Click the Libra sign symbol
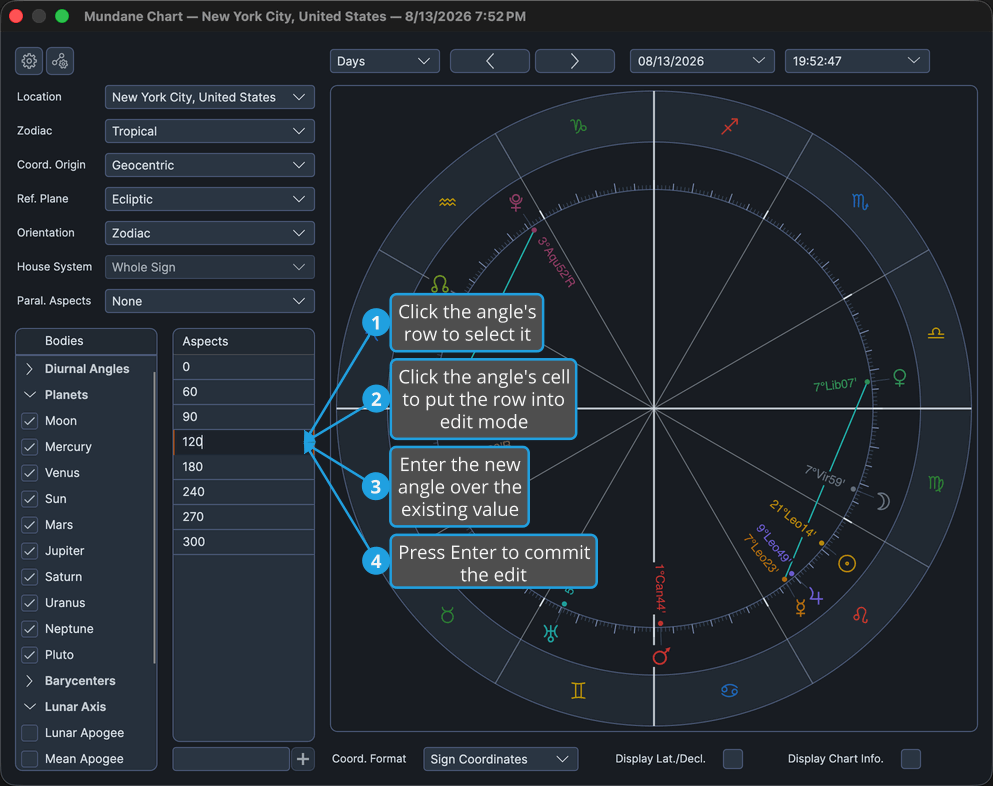The height and width of the screenshot is (786, 993). pos(936,333)
